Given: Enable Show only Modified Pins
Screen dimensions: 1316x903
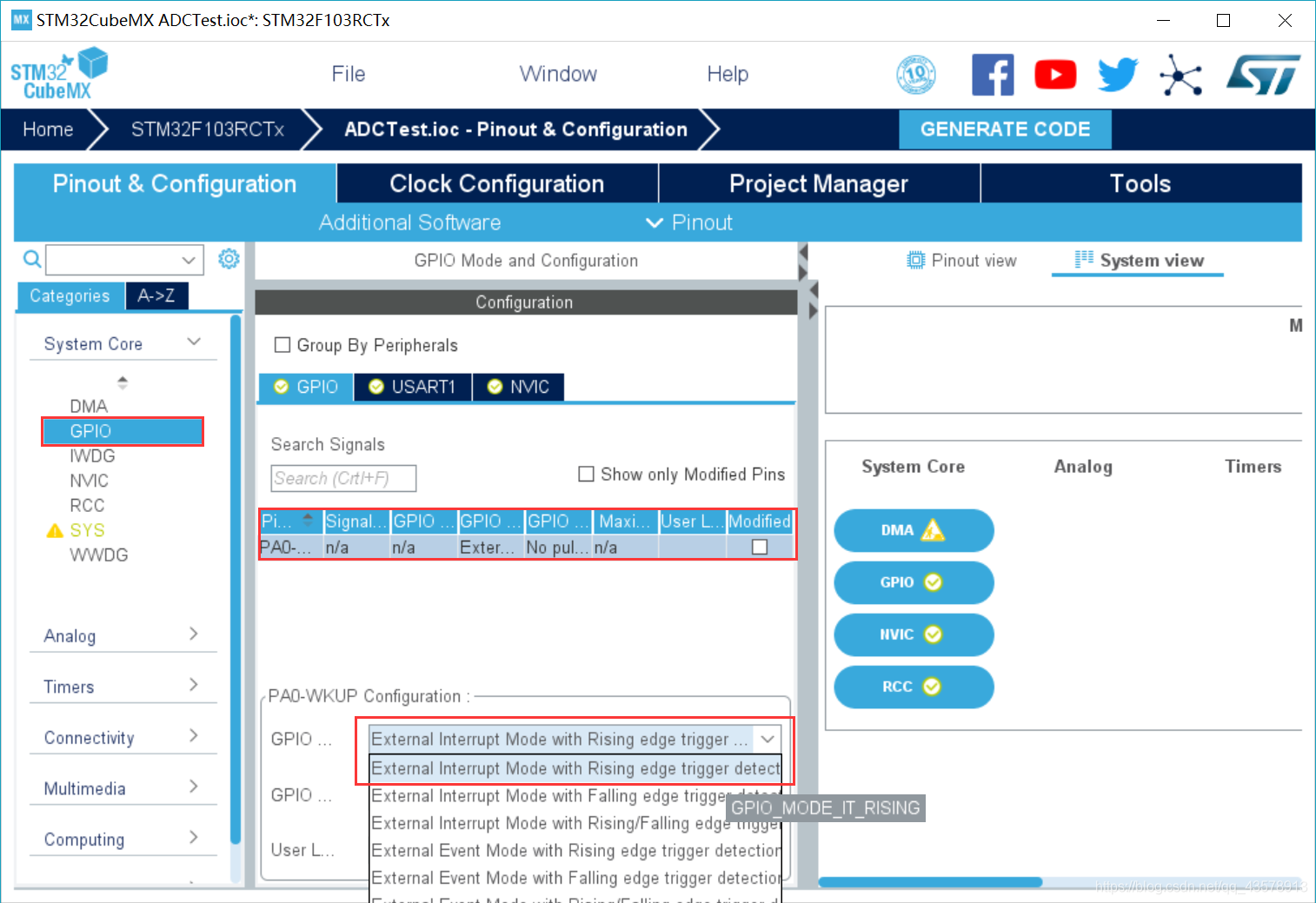Looking at the screenshot, I should coord(586,474).
